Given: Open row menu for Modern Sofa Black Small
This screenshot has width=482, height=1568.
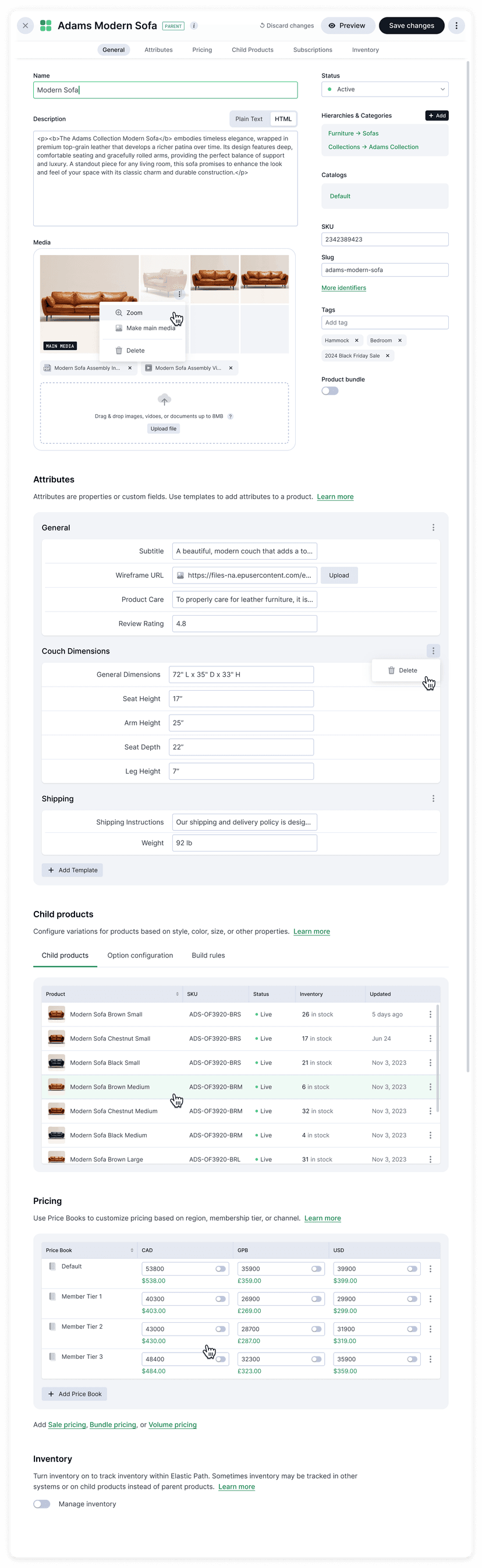Looking at the screenshot, I should [x=430, y=1063].
